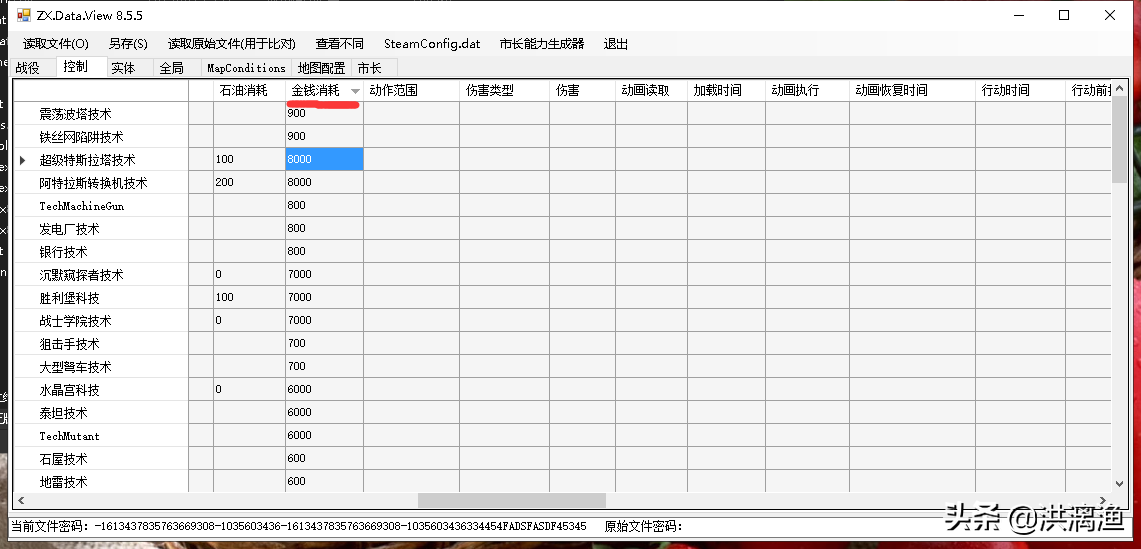Select the 铁丝网陷阱技术 row header
The width and height of the screenshot is (1141, 549).
pos(101,136)
